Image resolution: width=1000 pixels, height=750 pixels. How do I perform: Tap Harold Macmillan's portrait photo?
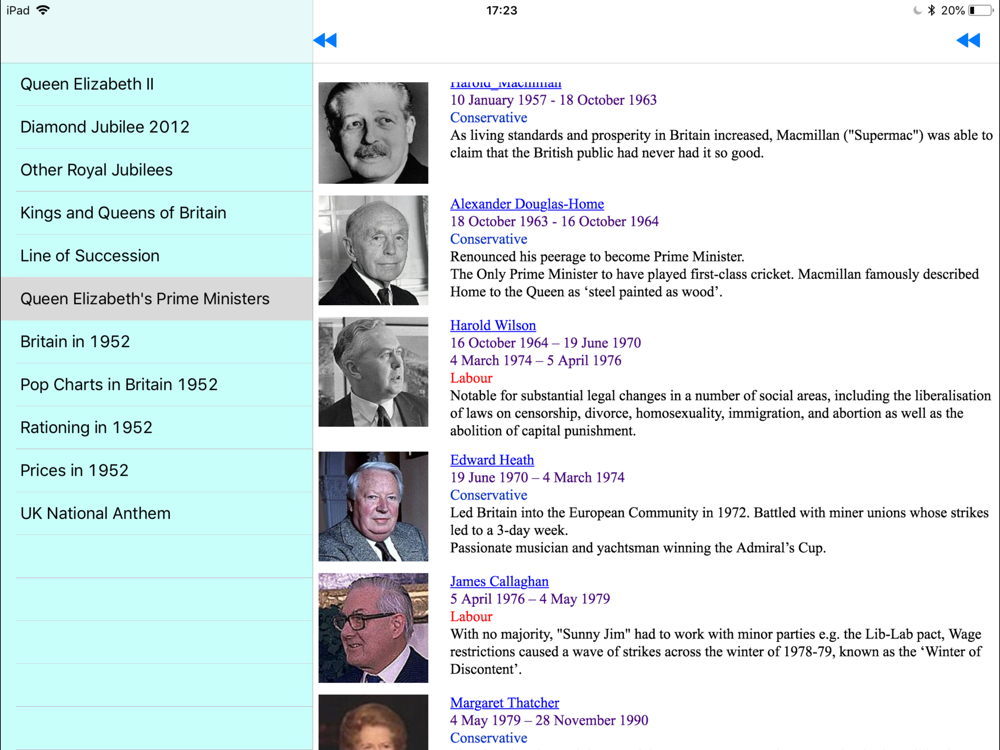click(374, 133)
